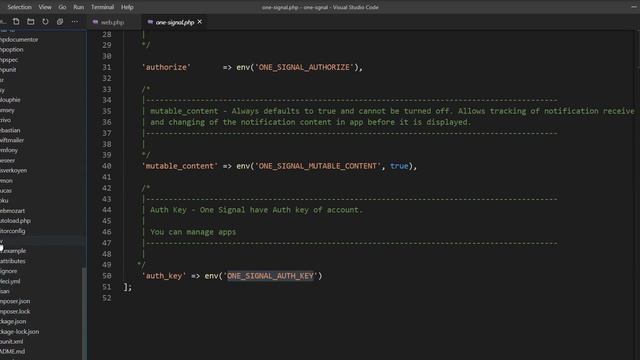Click the explorer sidebar vertical scrollbar thumb
Screen dimensions: 640x360
coord(84,313)
